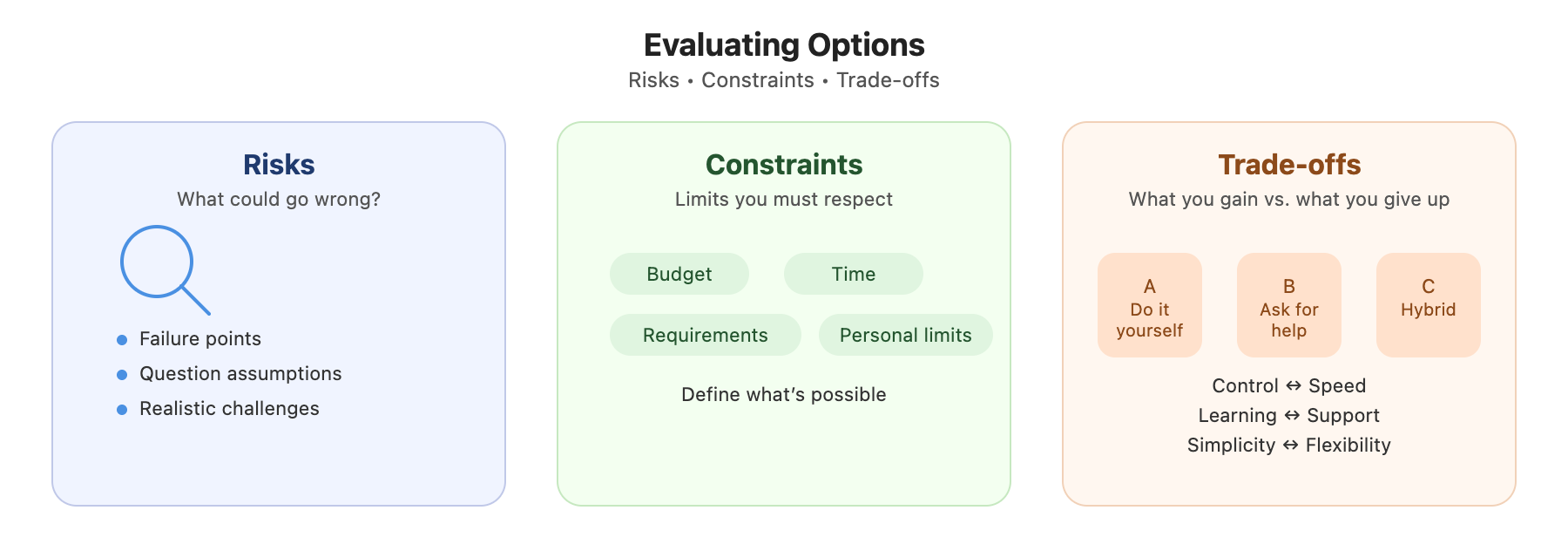Choose option A Do it yourself
Viewport: 1568px width, 558px height.
(x=1150, y=305)
